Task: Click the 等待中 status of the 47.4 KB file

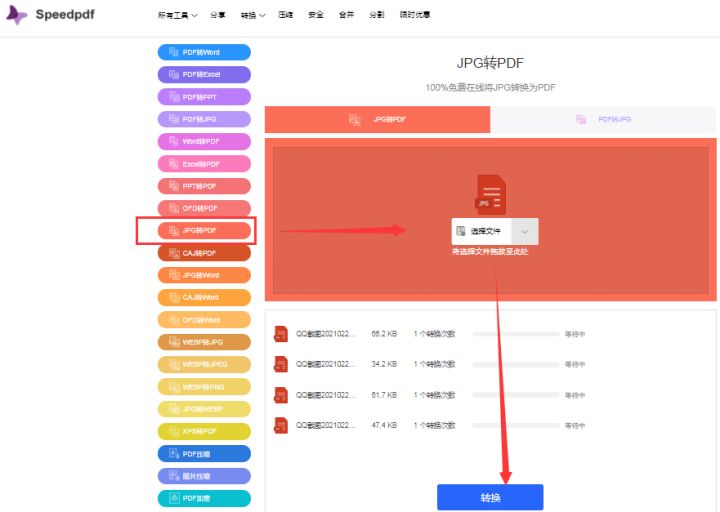Action: point(575,425)
